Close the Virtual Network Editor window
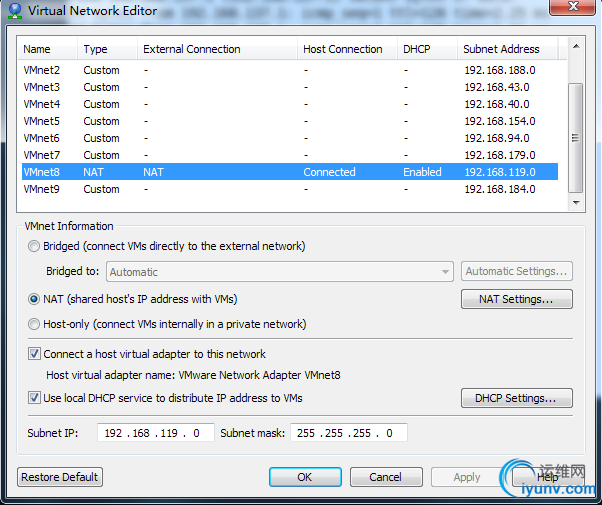The height and width of the screenshot is (505, 602). point(572,7)
